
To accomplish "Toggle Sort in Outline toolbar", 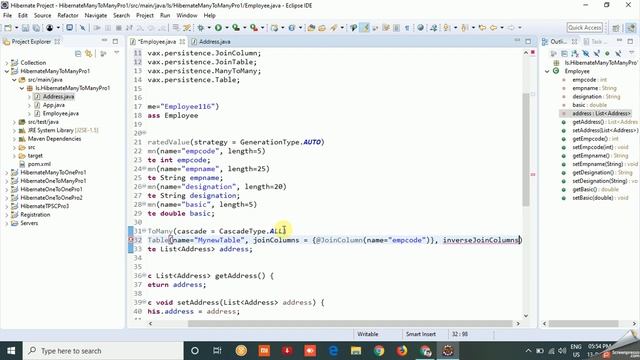I will coord(575,53).
